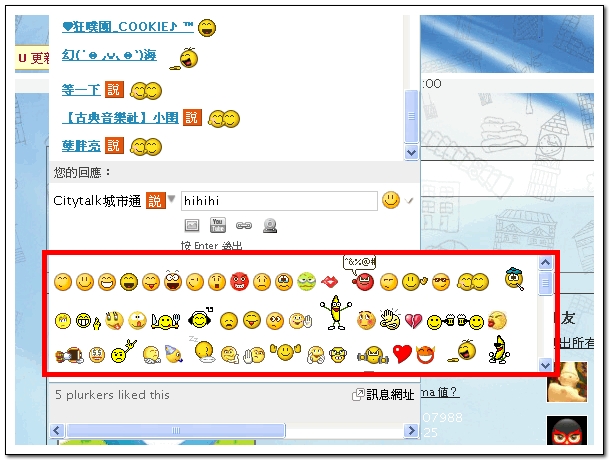
Task: Insert the beer cheers emoticon
Action: coord(455,322)
